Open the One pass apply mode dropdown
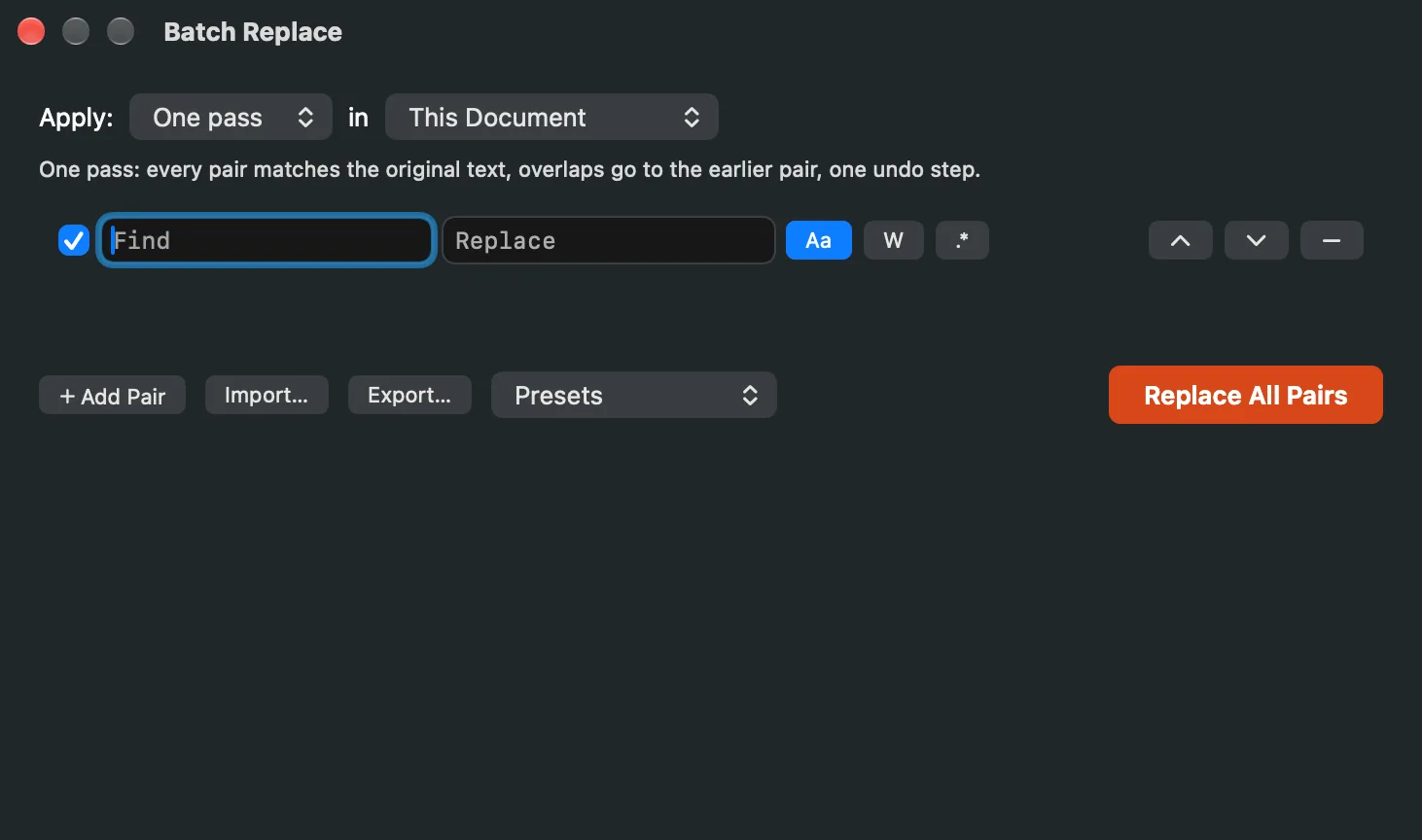Viewport: 1422px width, 840px height. [x=231, y=118]
